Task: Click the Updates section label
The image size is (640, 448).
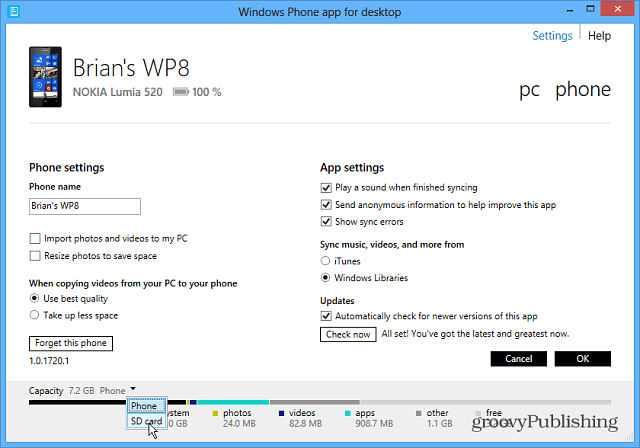Action: (x=337, y=301)
